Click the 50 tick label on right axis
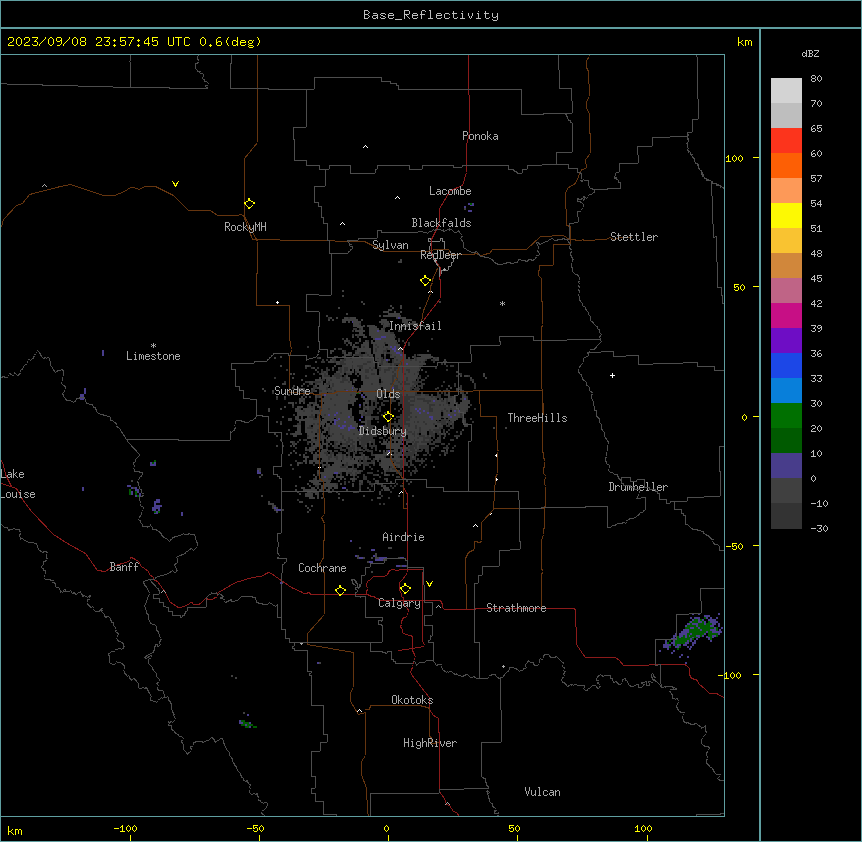The image size is (862, 842). point(739,287)
